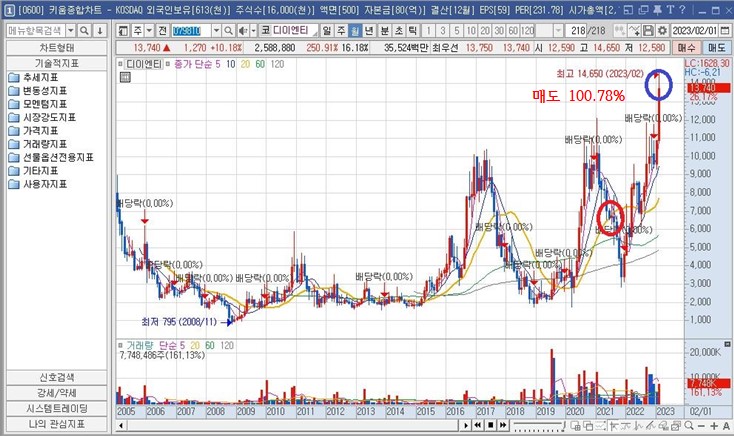Click the 120 interval button
Viewport: 734px width, 436px height.
pos(528,31)
